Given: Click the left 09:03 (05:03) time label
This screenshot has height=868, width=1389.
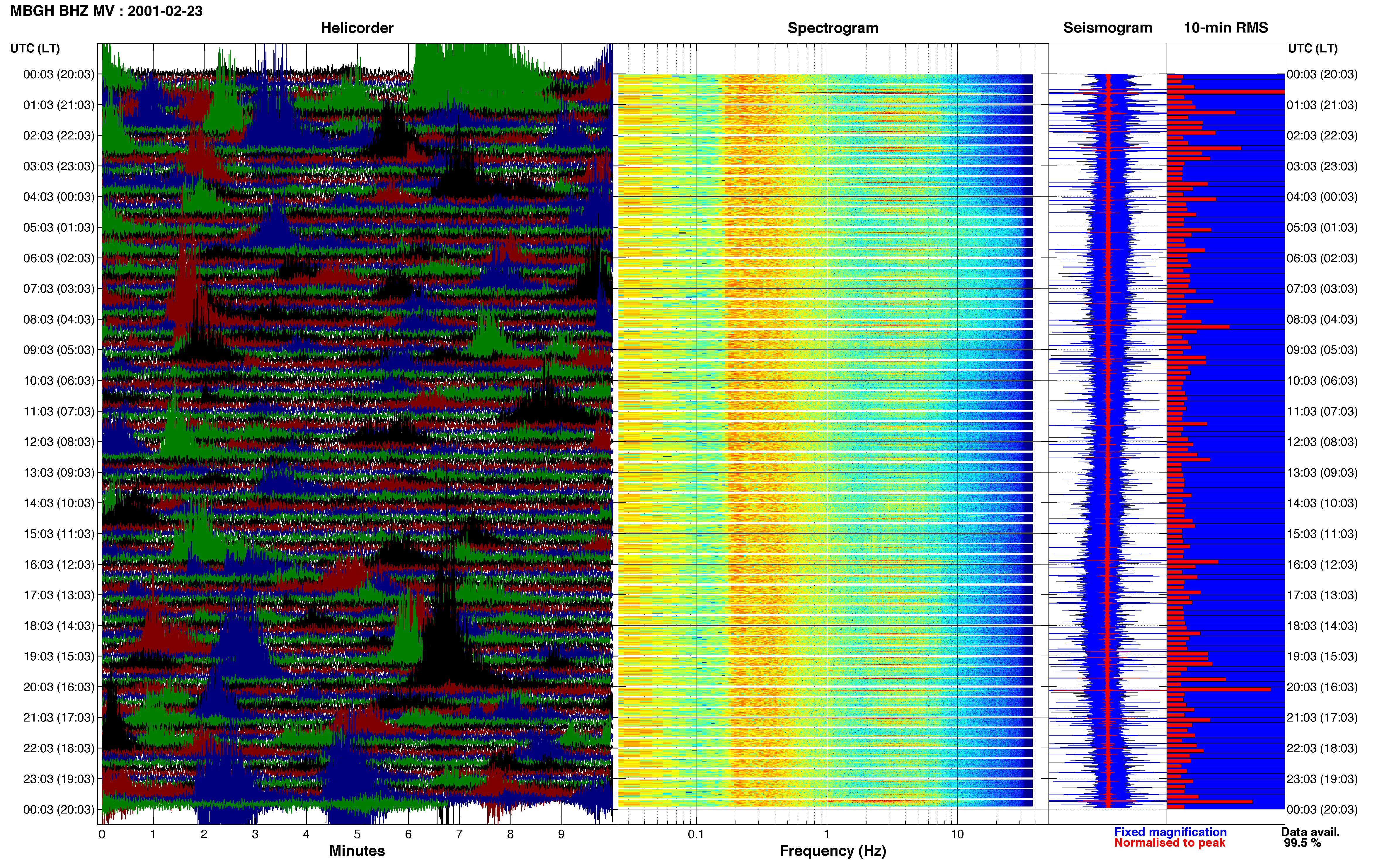Looking at the screenshot, I should coord(59,350).
